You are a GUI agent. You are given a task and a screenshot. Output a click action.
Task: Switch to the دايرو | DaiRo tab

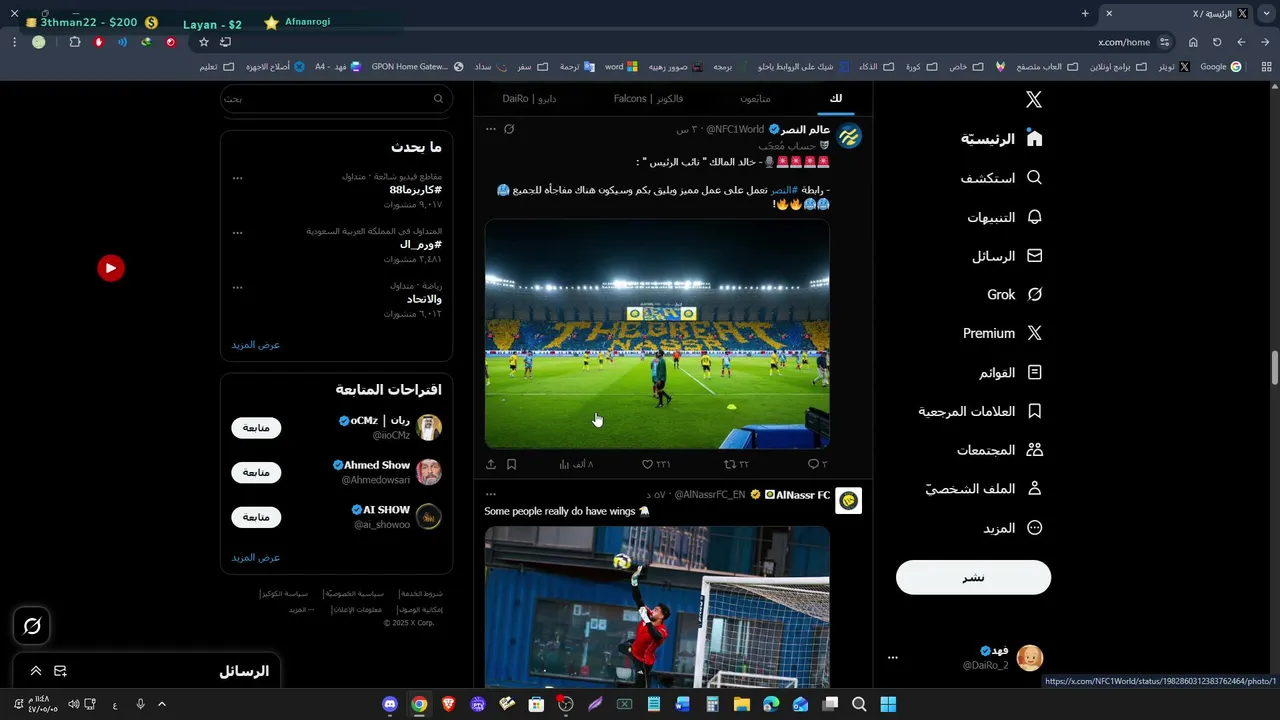tap(529, 98)
